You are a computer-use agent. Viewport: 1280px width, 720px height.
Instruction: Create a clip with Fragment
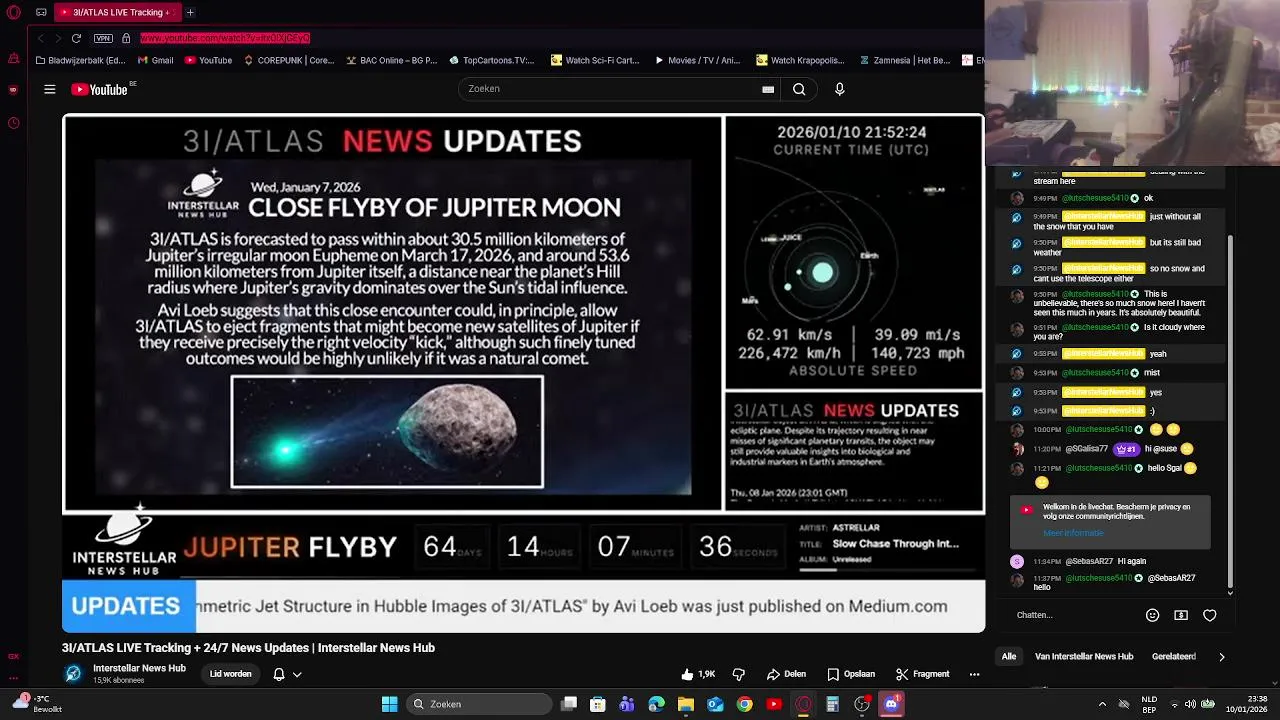click(922, 674)
